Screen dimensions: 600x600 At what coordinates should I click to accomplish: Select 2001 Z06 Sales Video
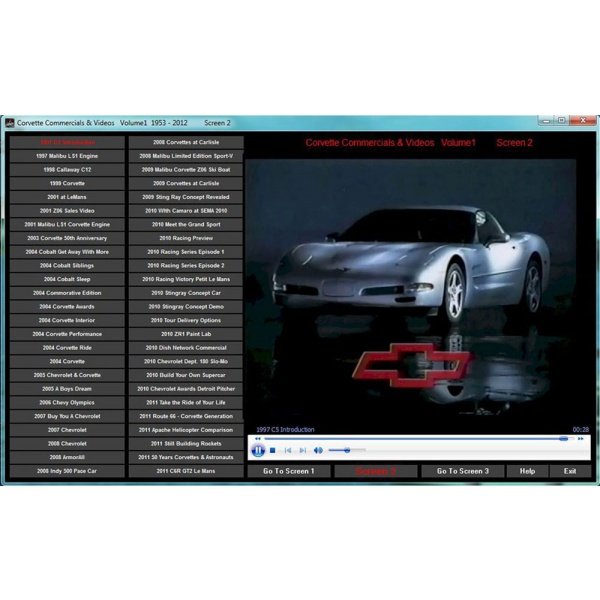[68, 211]
